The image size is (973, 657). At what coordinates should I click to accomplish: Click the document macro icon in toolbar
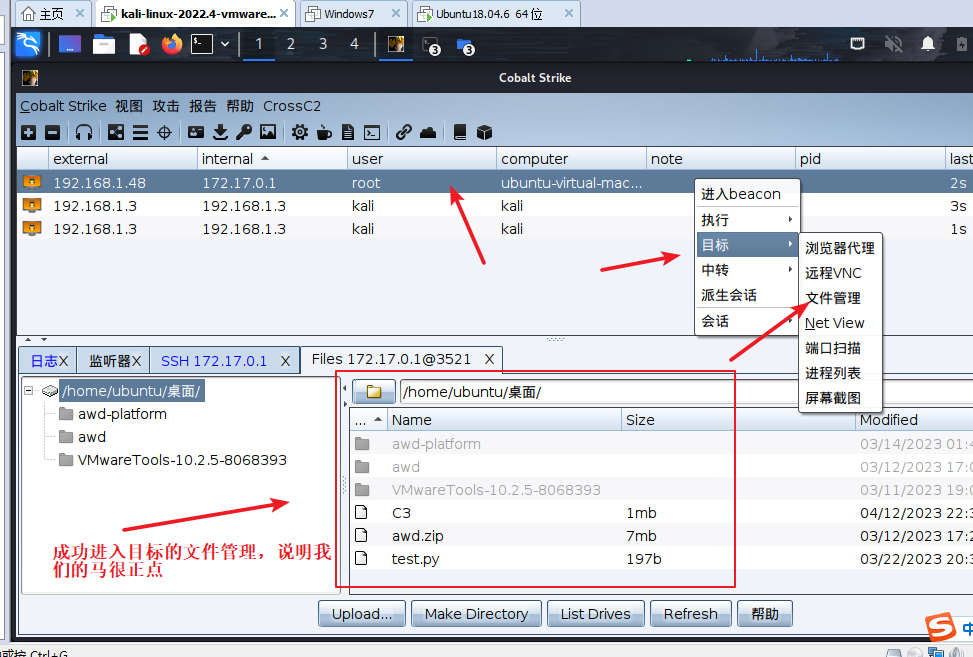pos(348,132)
